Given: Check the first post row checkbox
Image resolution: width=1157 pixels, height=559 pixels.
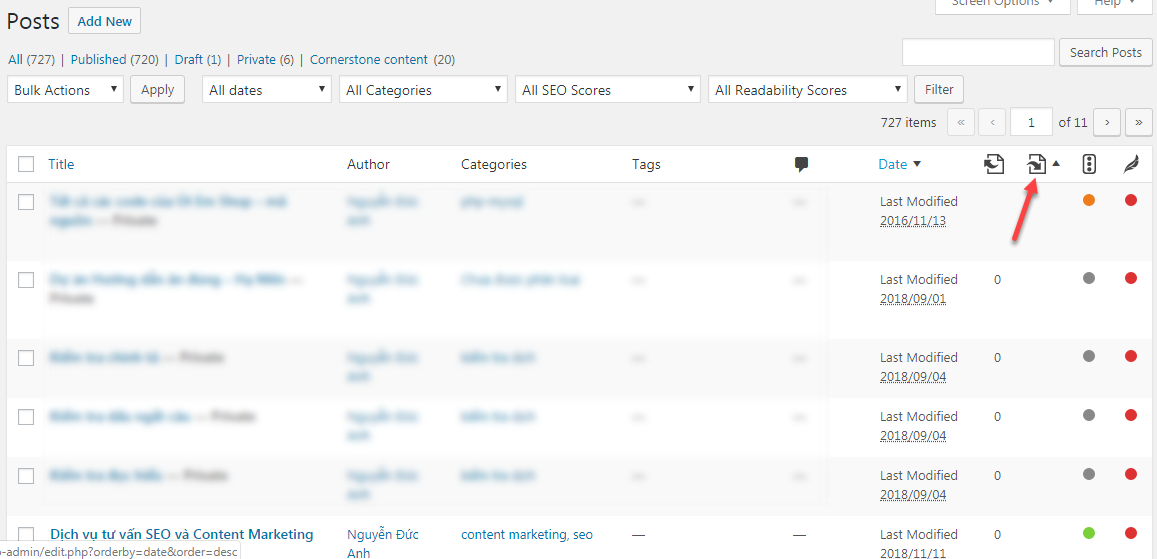Looking at the screenshot, I should (x=26, y=202).
